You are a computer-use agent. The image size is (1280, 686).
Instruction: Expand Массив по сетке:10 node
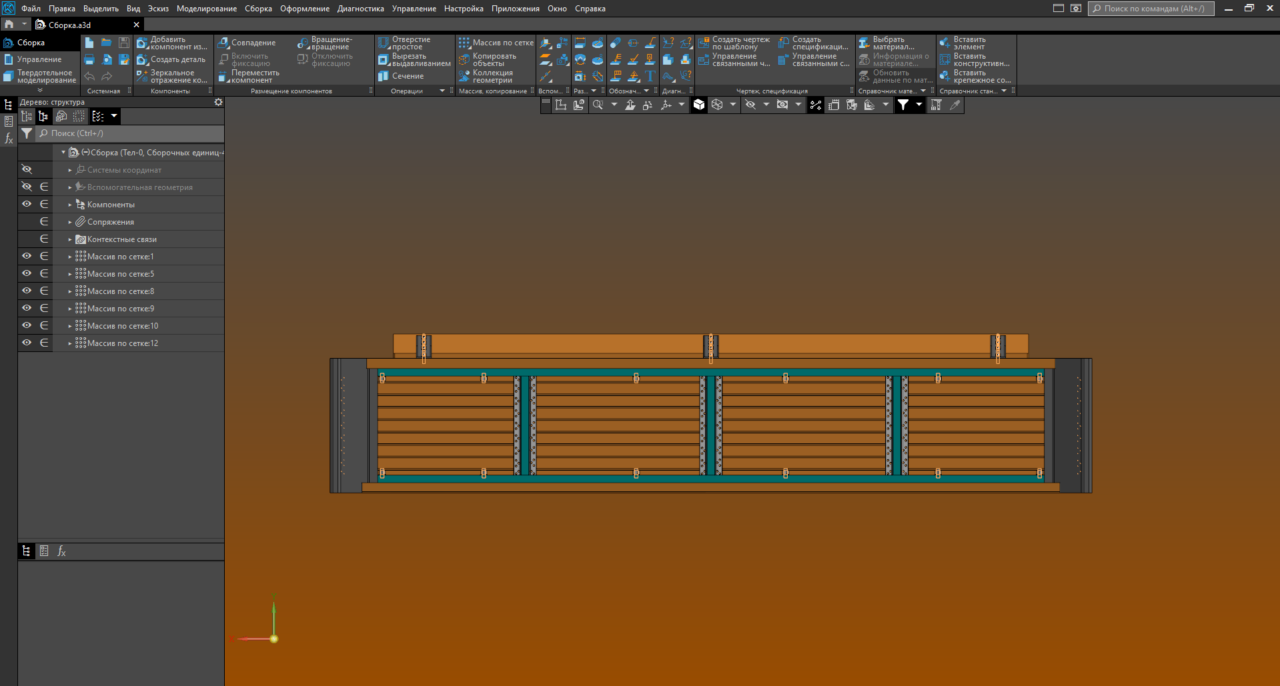click(x=70, y=326)
